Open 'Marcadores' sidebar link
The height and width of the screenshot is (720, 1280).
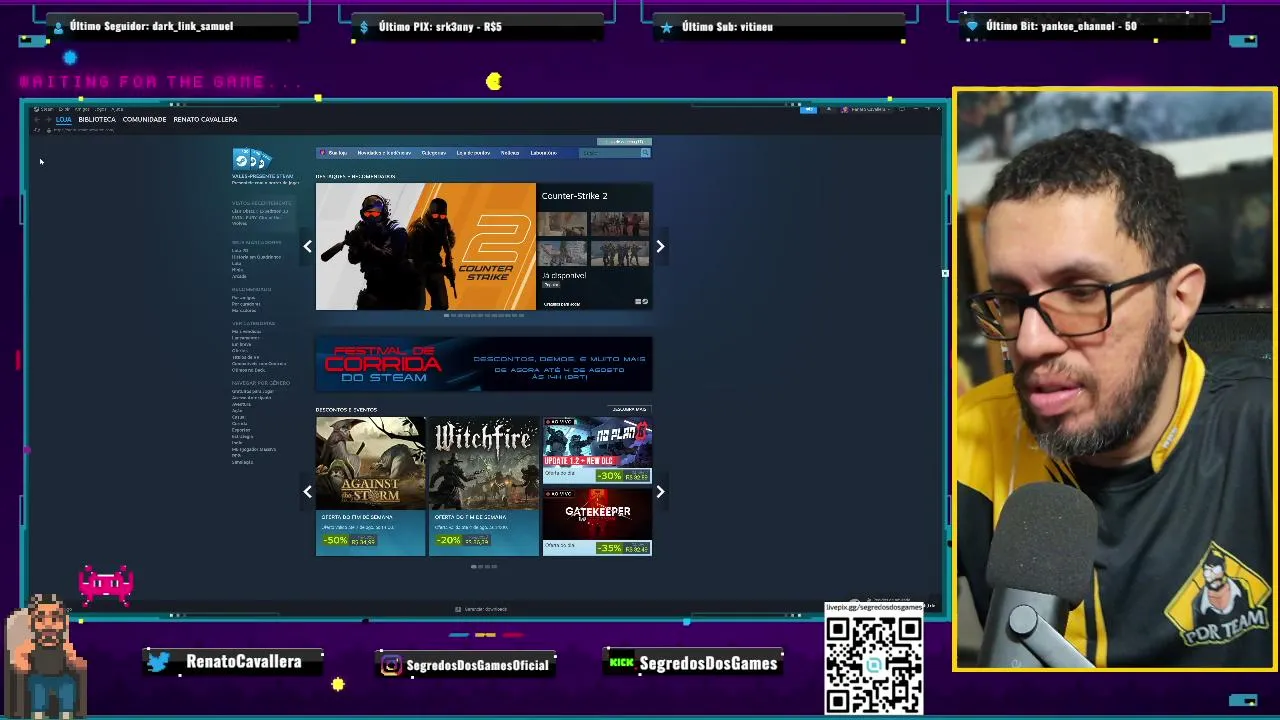click(x=244, y=311)
